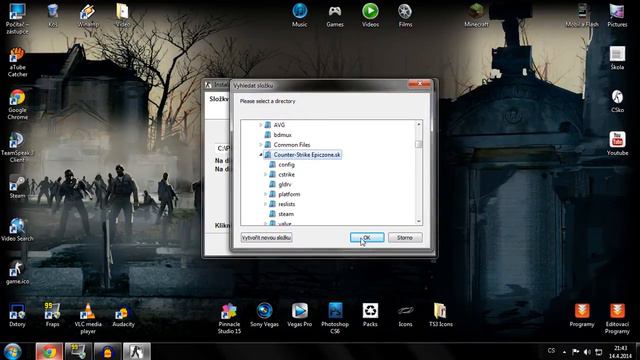Image resolution: width=640 pixels, height=360 pixels.
Task: Launch Audacity from the desktop
Action: (x=123, y=315)
